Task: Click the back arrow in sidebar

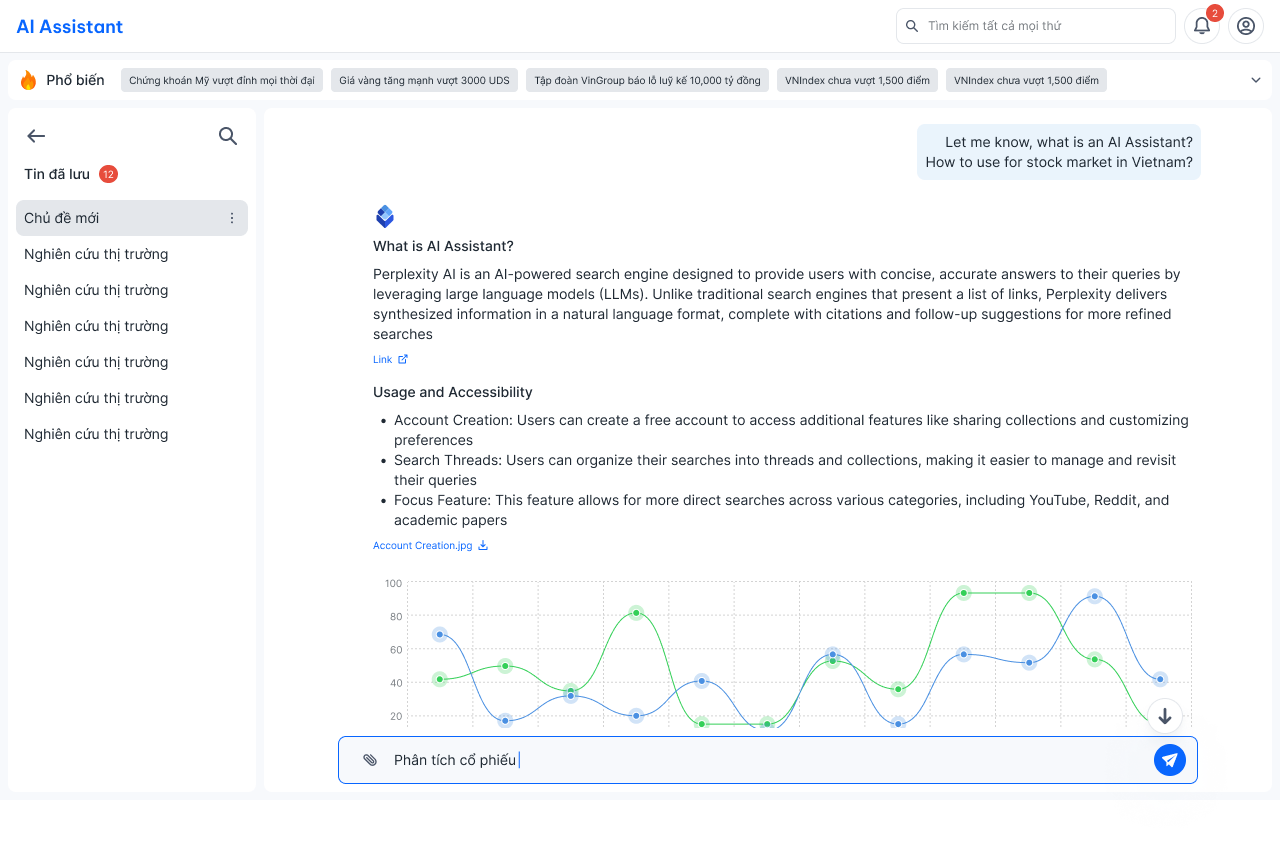Action: tap(36, 136)
